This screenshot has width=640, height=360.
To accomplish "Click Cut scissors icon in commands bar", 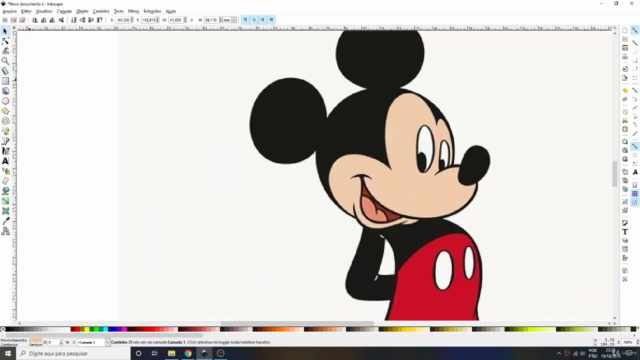I will (x=625, y=120).
